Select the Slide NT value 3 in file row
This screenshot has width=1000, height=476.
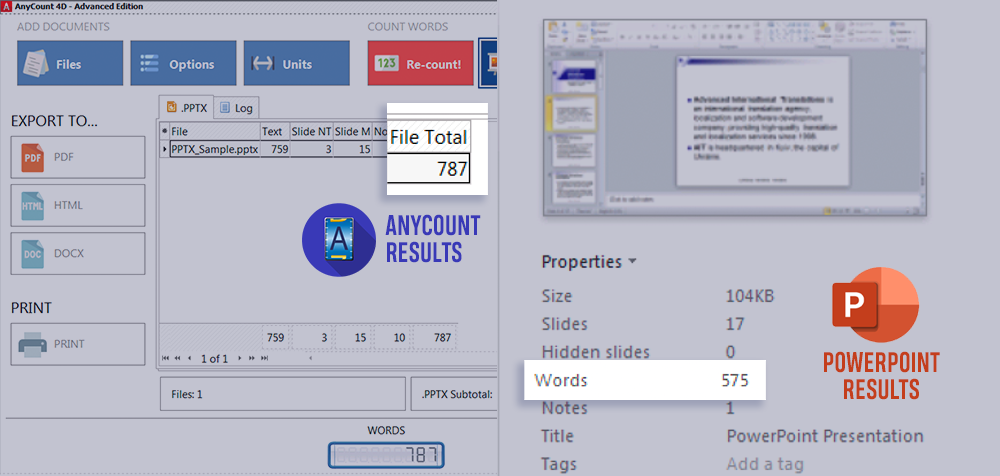coord(312,149)
